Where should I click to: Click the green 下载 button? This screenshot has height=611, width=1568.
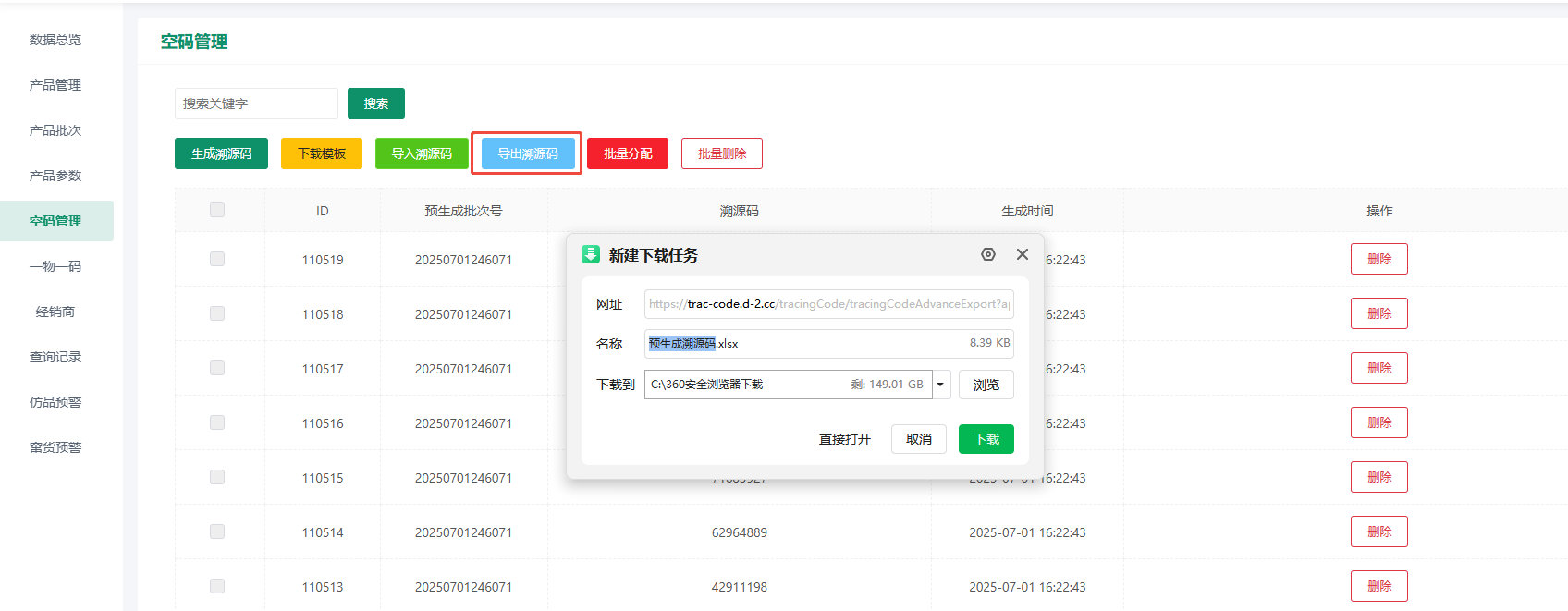(x=986, y=439)
